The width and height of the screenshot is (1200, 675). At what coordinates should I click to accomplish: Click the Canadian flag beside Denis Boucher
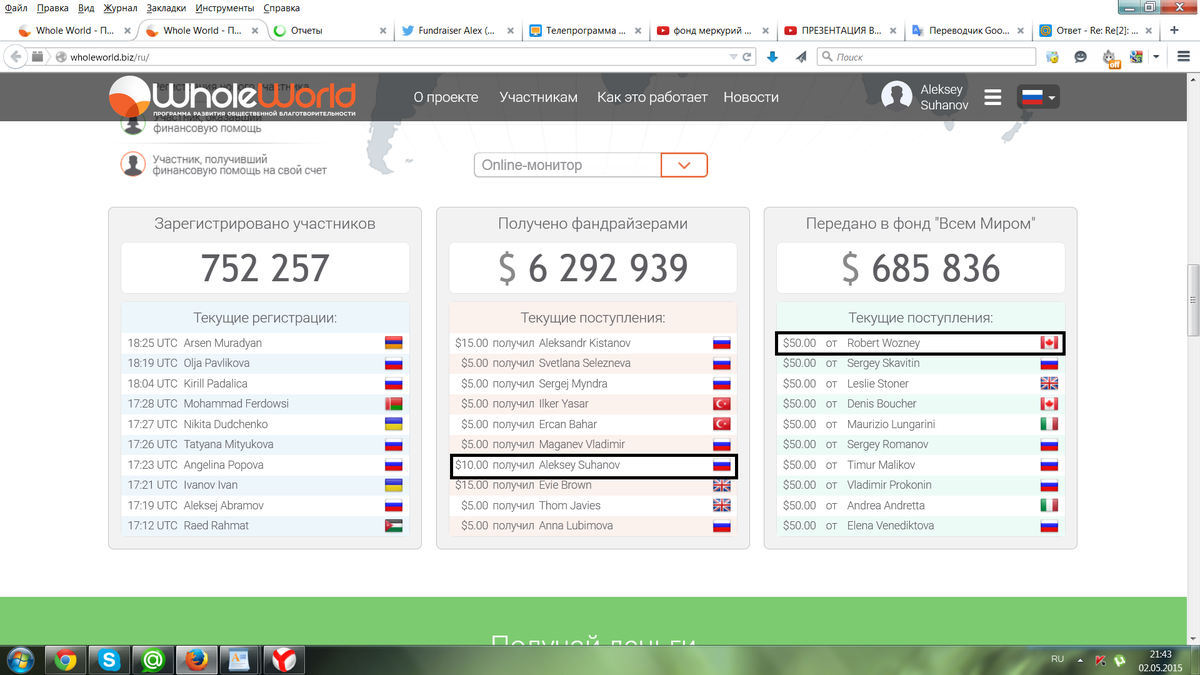(x=1049, y=404)
